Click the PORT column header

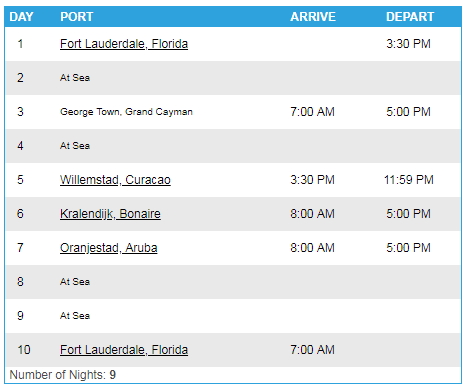point(77,17)
